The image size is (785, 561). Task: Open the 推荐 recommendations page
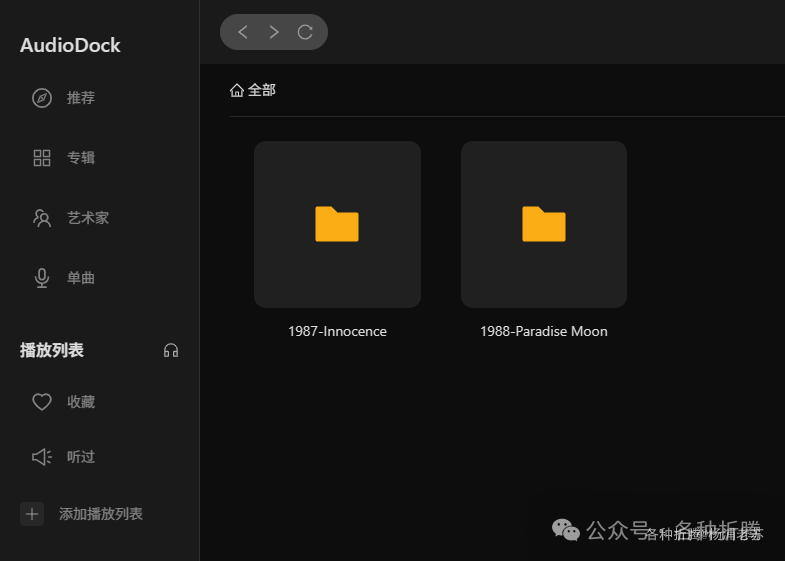coord(81,98)
